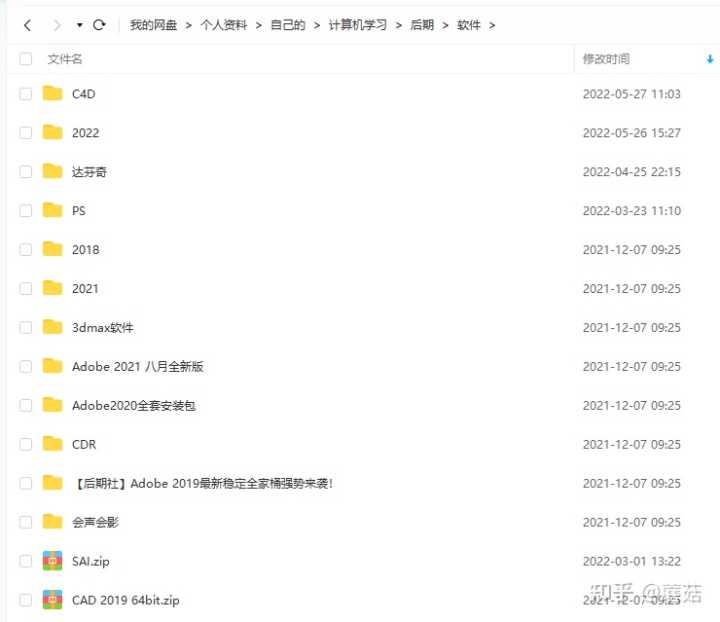Tick the 2018 folder checkbox
The image size is (720, 622).
coord(26,250)
